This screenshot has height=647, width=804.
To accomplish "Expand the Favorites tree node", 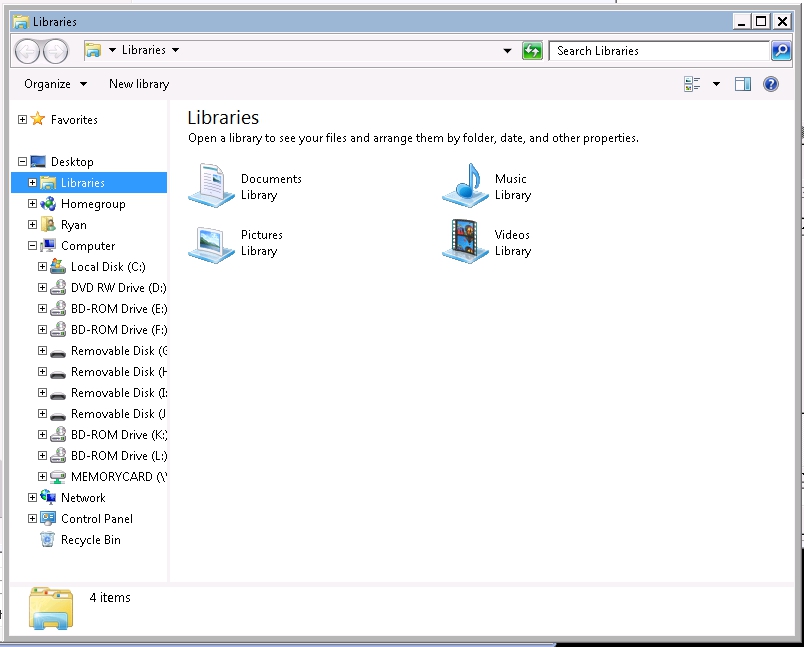I will coord(23,120).
